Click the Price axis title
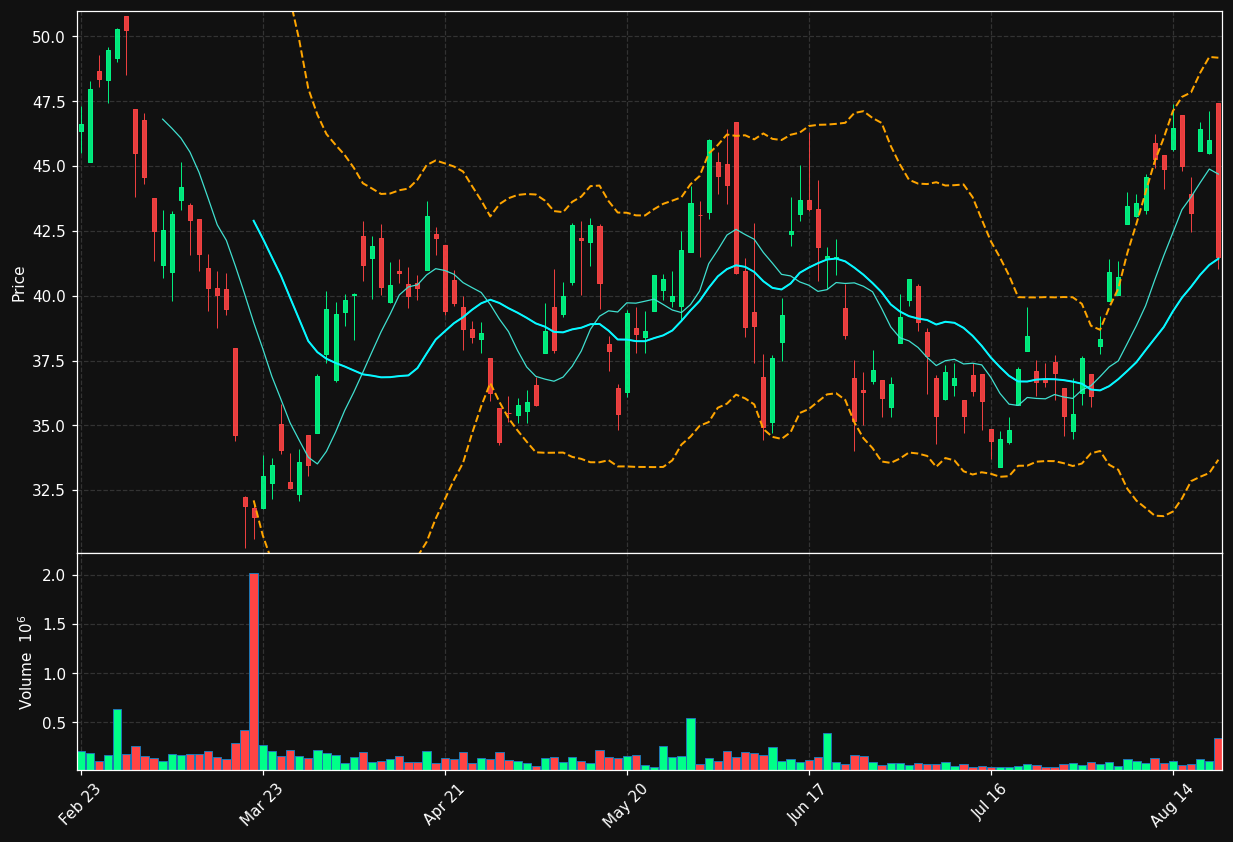The height and width of the screenshot is (842, 1233). pyautogui.click(x=19, y=282)
